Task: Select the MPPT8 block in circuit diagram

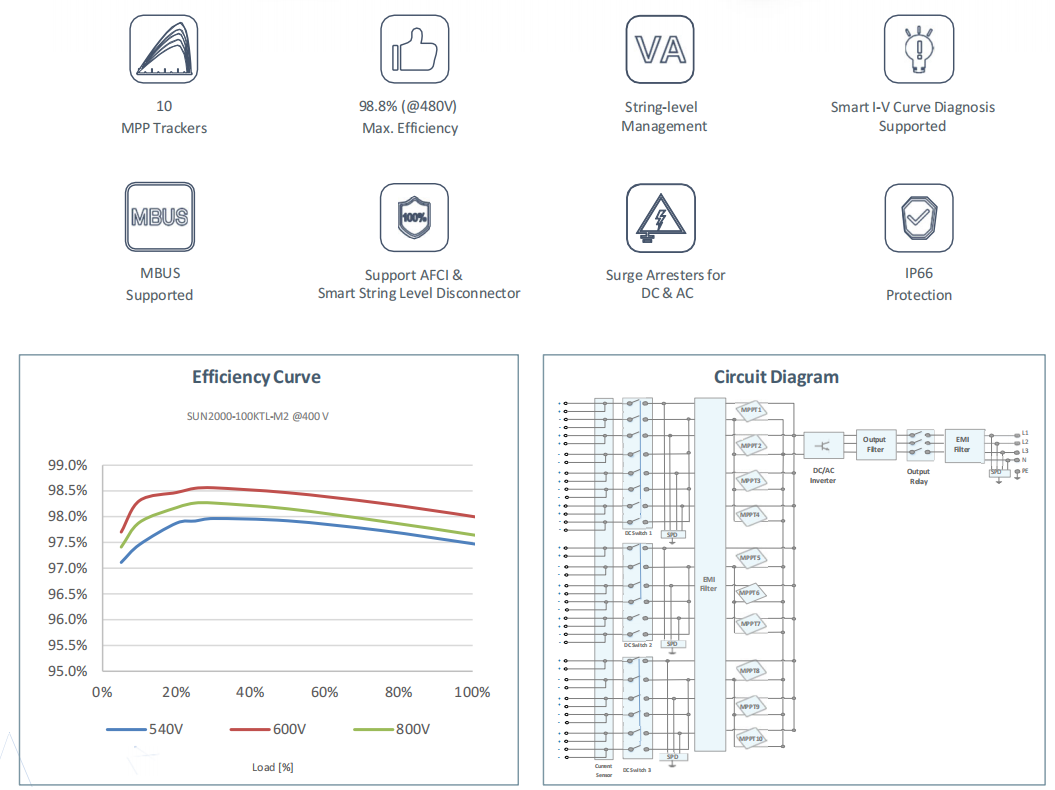Action: [x=750, y=671]
